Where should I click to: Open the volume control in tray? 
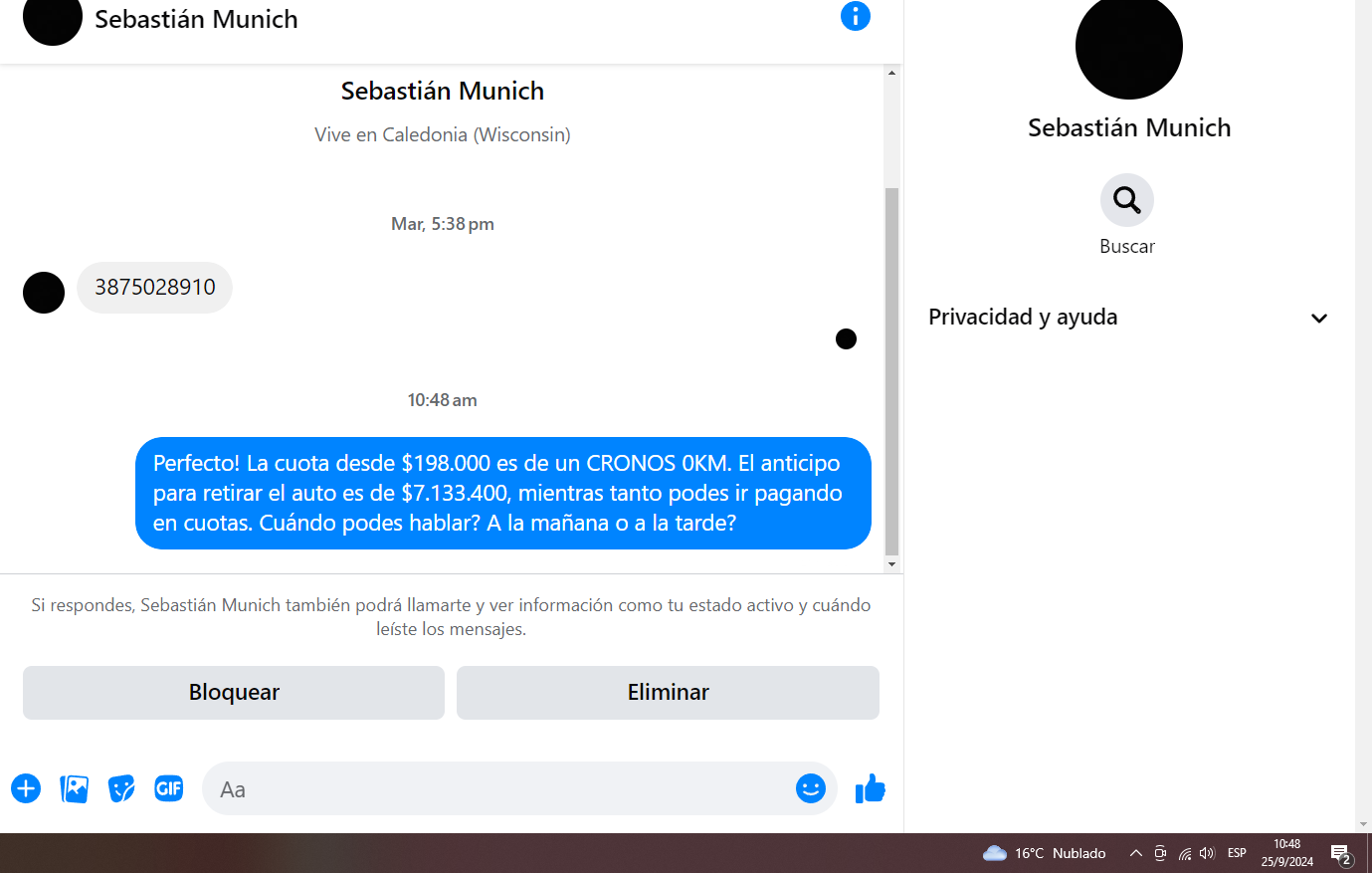coord(1207,853)
